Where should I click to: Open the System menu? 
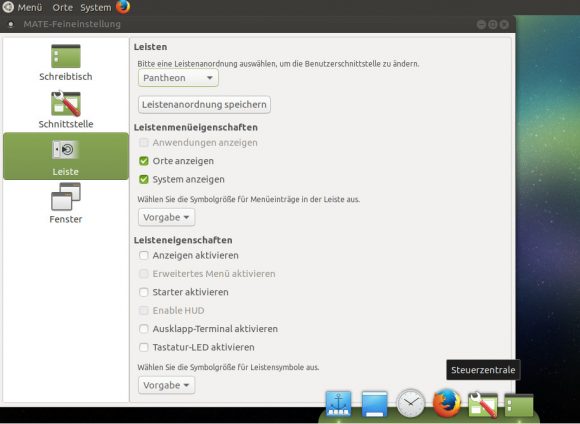95,7
